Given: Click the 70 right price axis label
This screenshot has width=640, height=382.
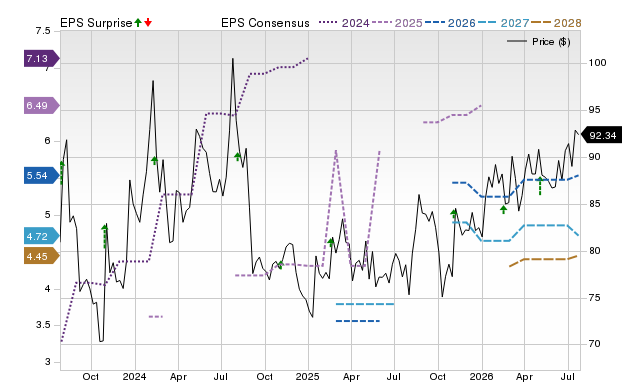Looking at the screenshot, I should [x=594, y=344].
